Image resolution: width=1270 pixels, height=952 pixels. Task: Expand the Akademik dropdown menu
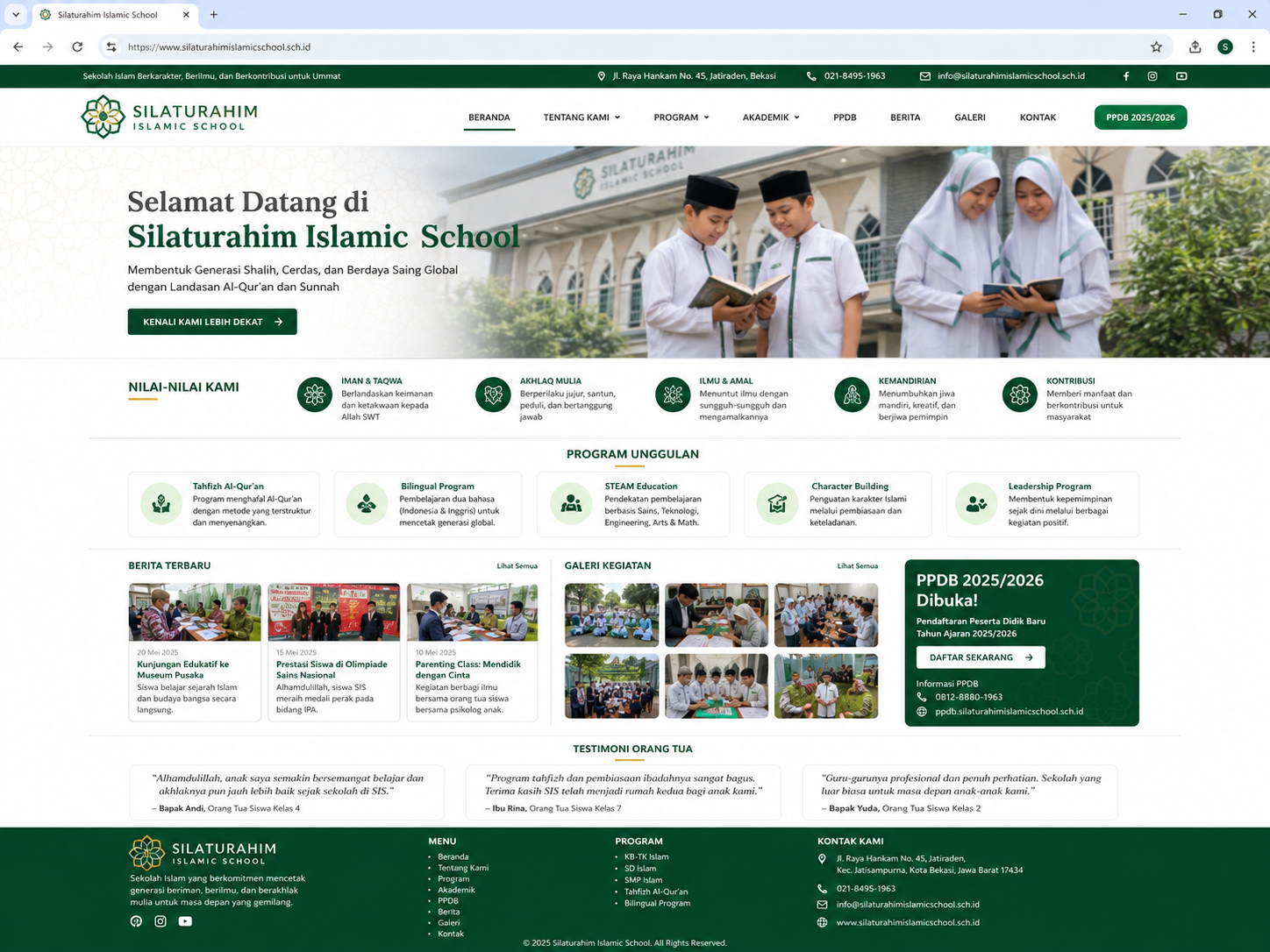(771, 117)
